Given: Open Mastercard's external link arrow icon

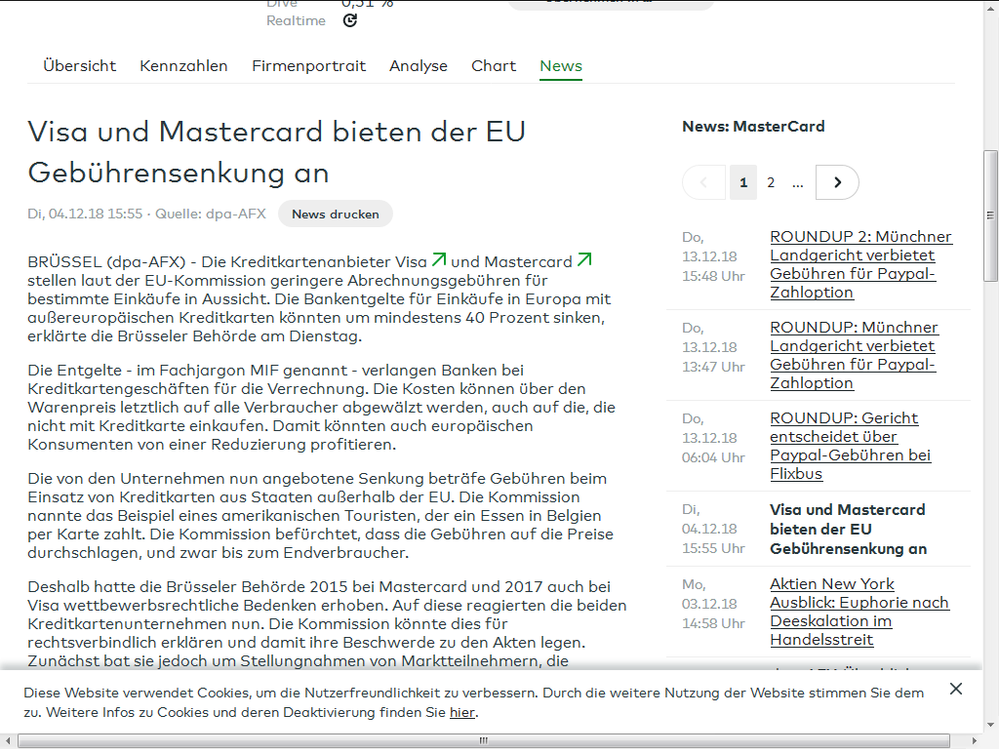Looking at the screenshot, I should click(x=583, y=258).
